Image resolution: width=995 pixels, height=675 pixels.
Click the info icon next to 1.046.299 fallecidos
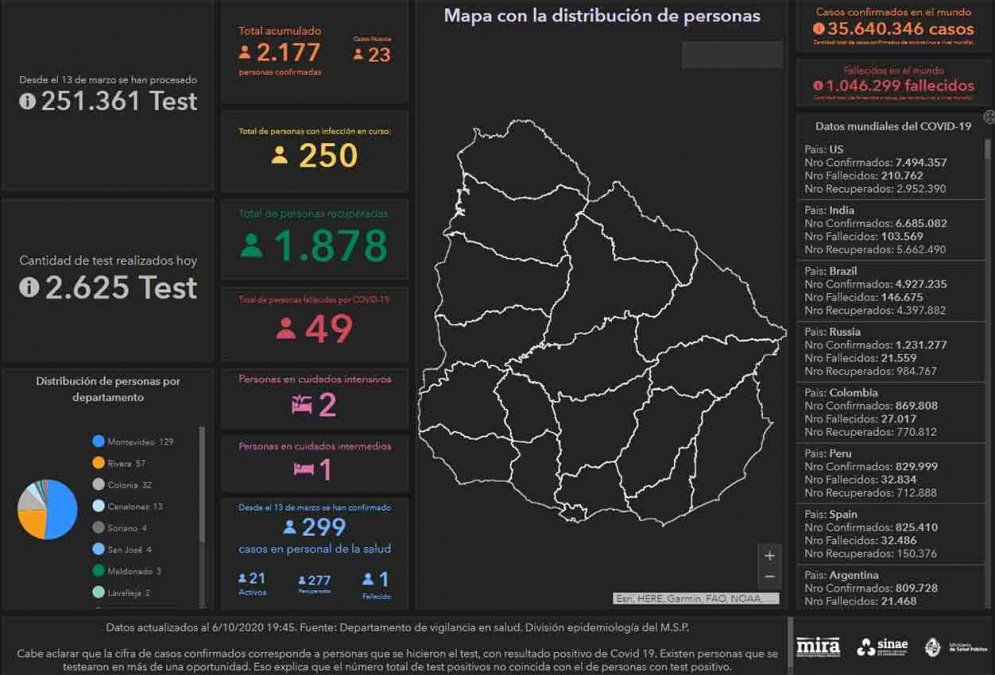click(x=819, y=86)
